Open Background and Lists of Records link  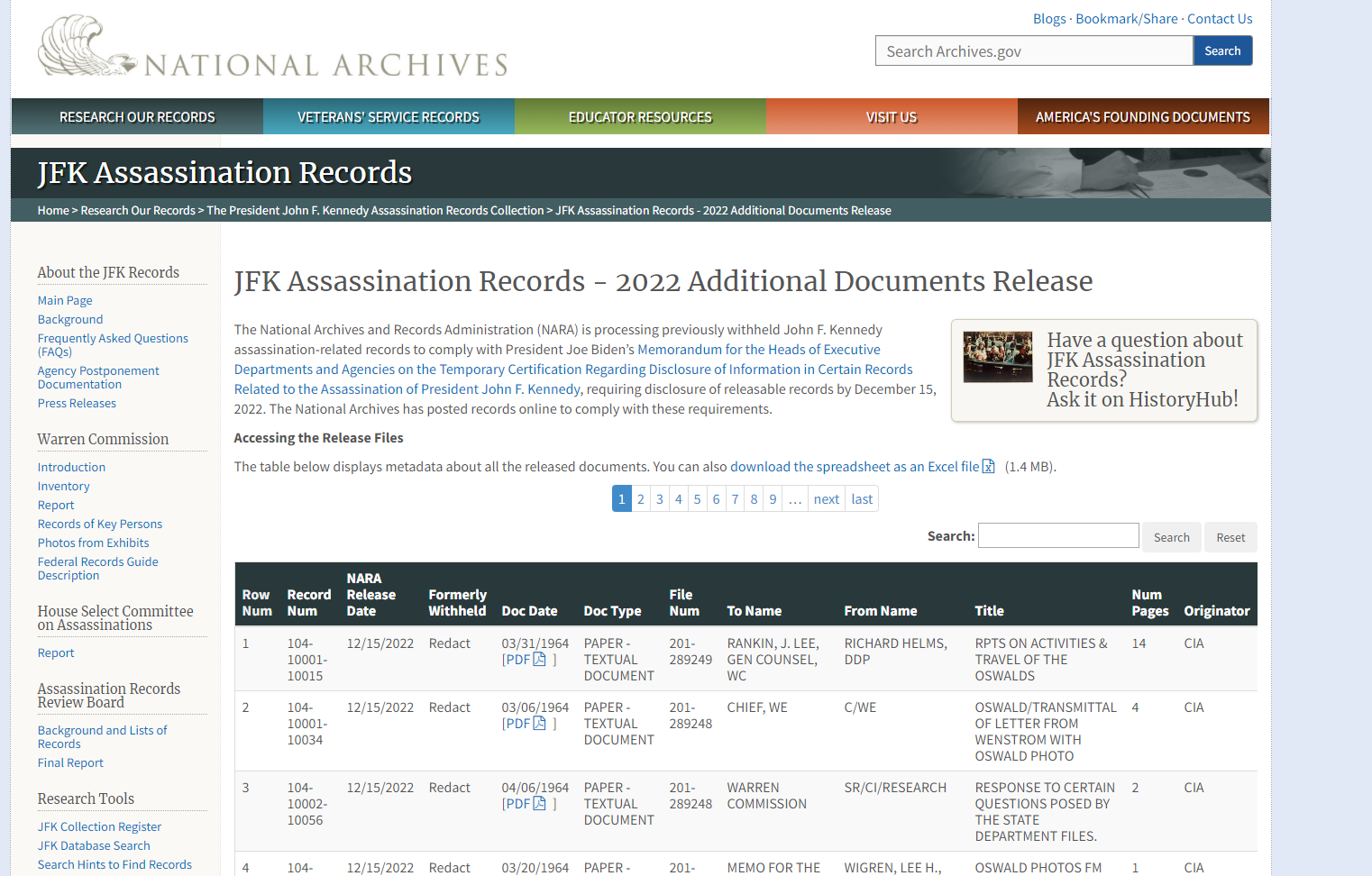click(x=102, y=737)
